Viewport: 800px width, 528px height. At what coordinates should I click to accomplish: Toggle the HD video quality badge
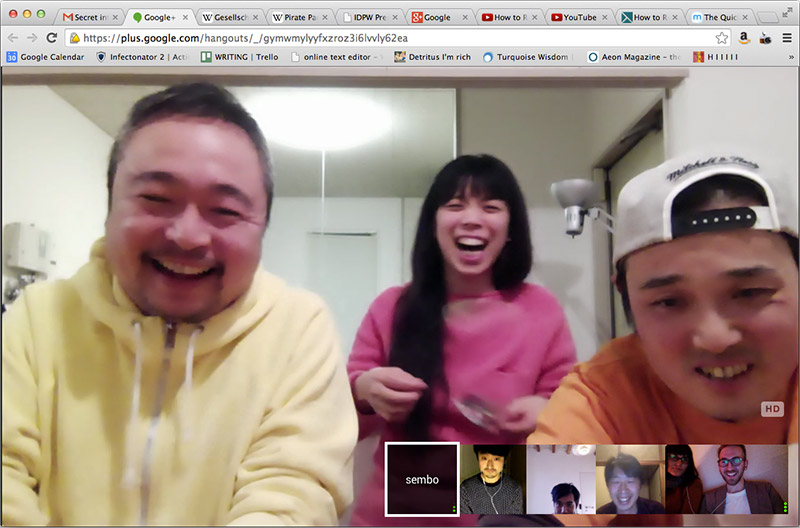pos(772,409)
